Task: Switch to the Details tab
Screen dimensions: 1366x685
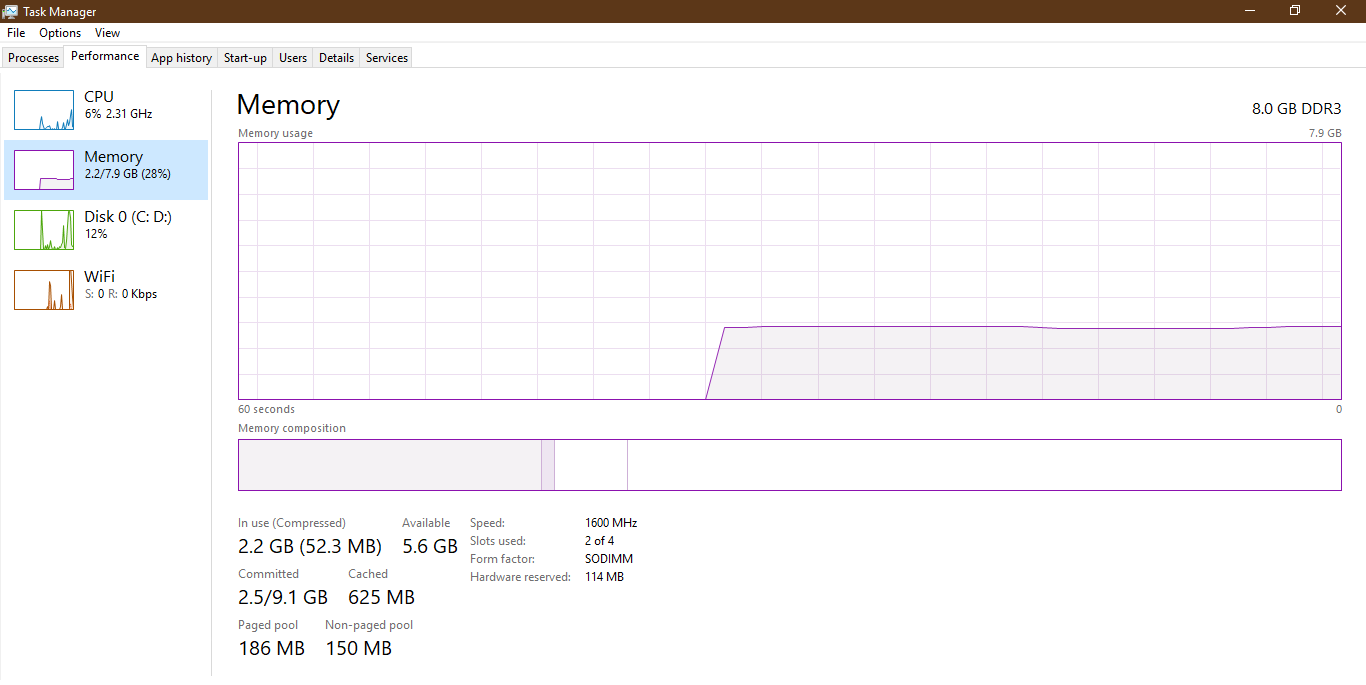Action: (x=335, y=57)
